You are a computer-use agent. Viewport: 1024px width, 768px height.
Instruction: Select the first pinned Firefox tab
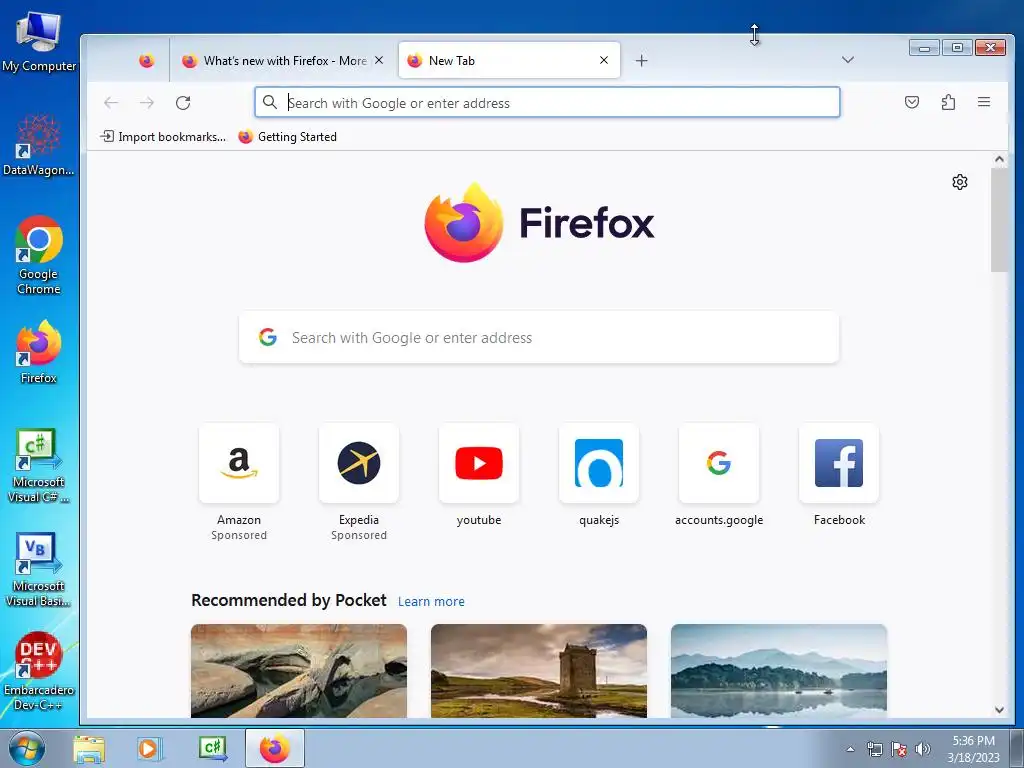[x=147, y=61]
